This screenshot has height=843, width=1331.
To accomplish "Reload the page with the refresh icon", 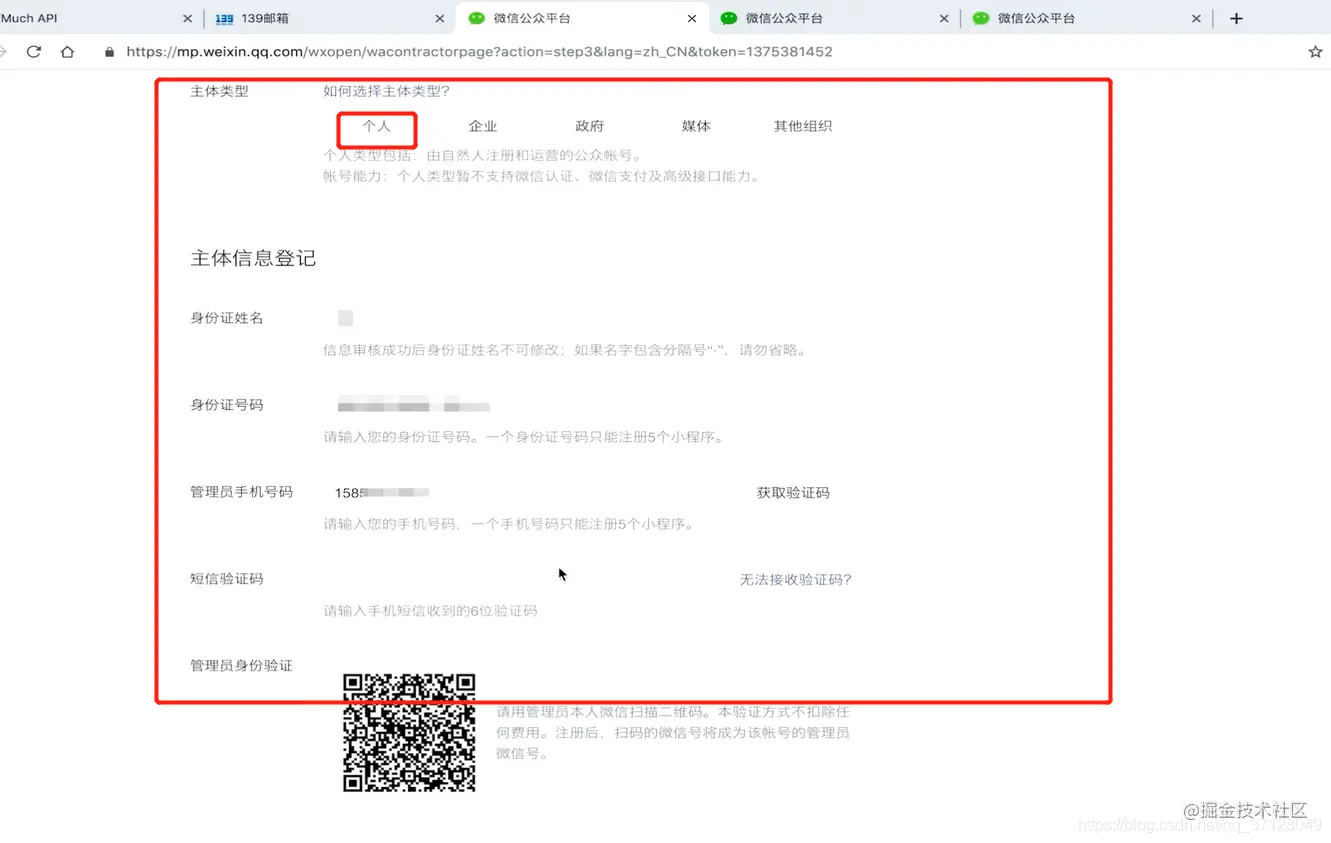I will (x=34, y=51).
